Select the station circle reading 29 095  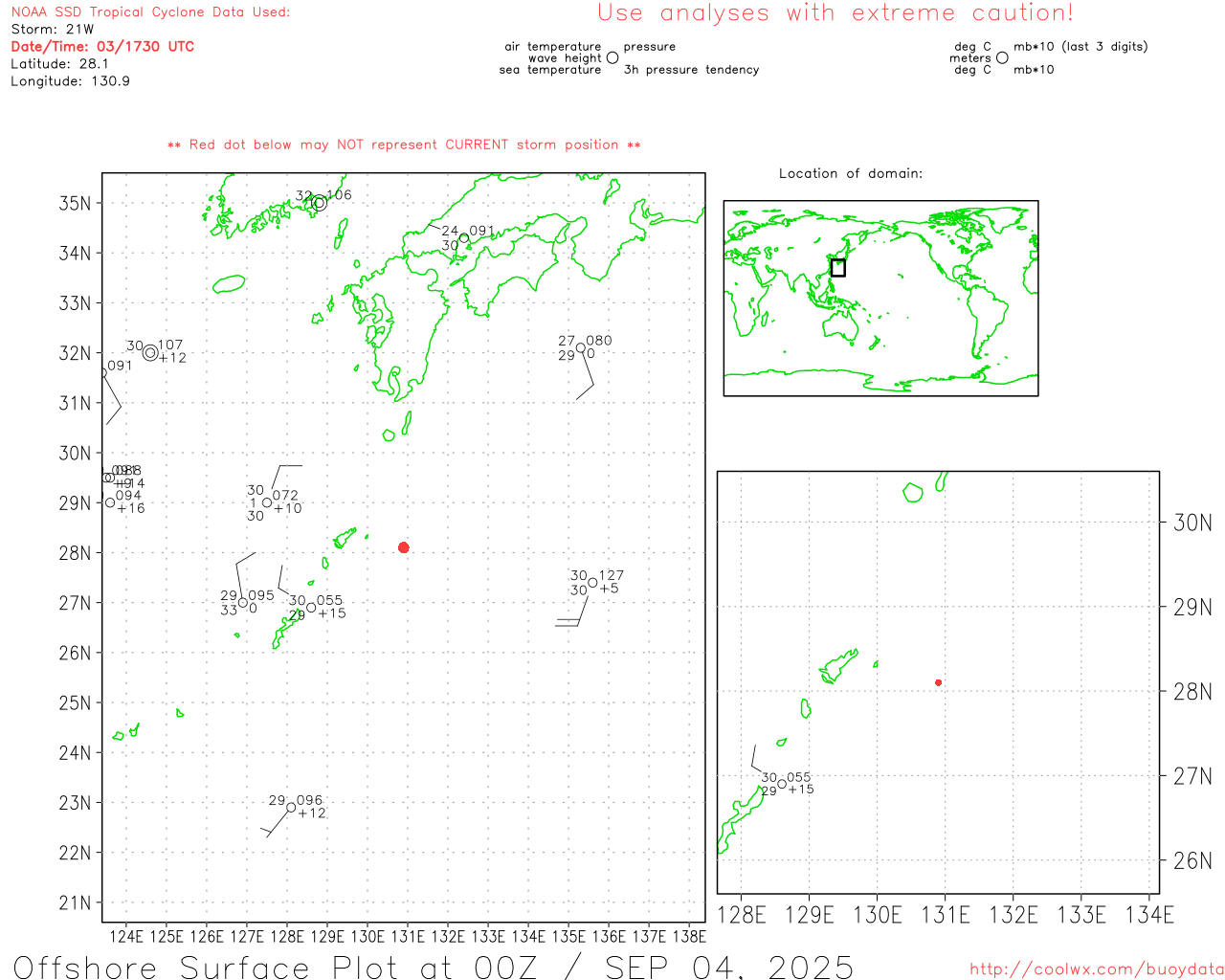pos(243,603)
